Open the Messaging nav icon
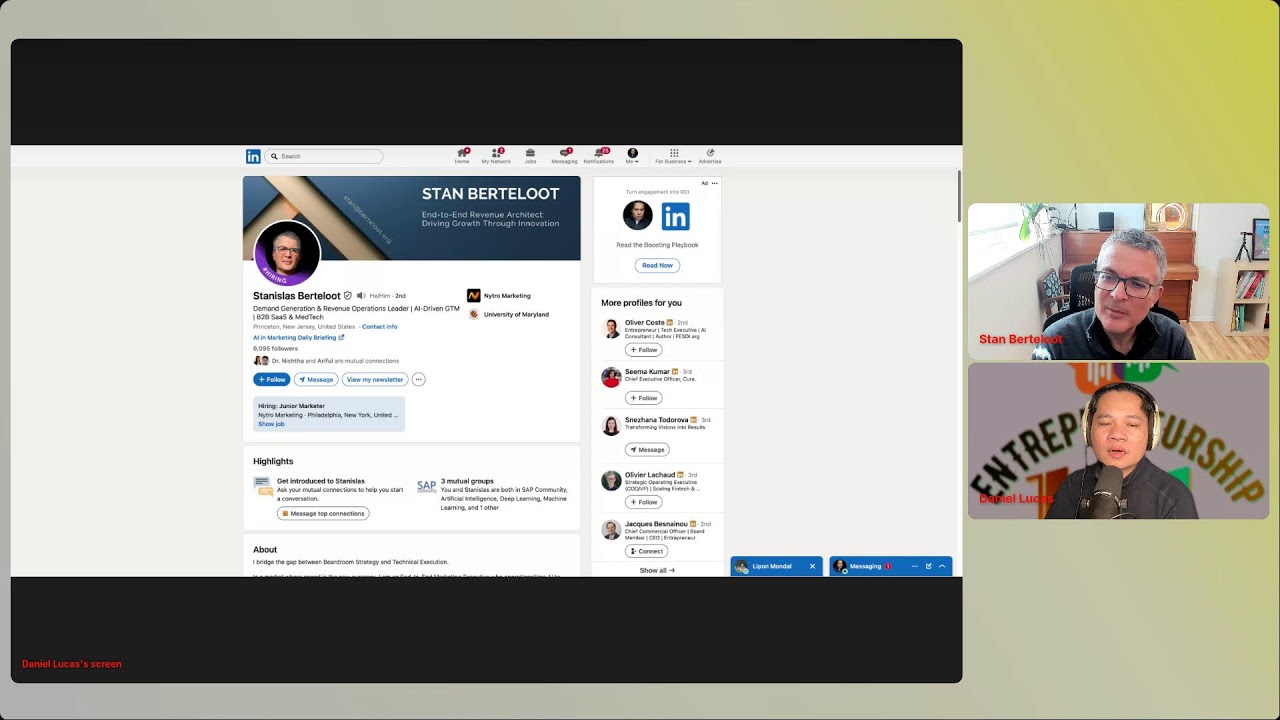 click(564, 156)
